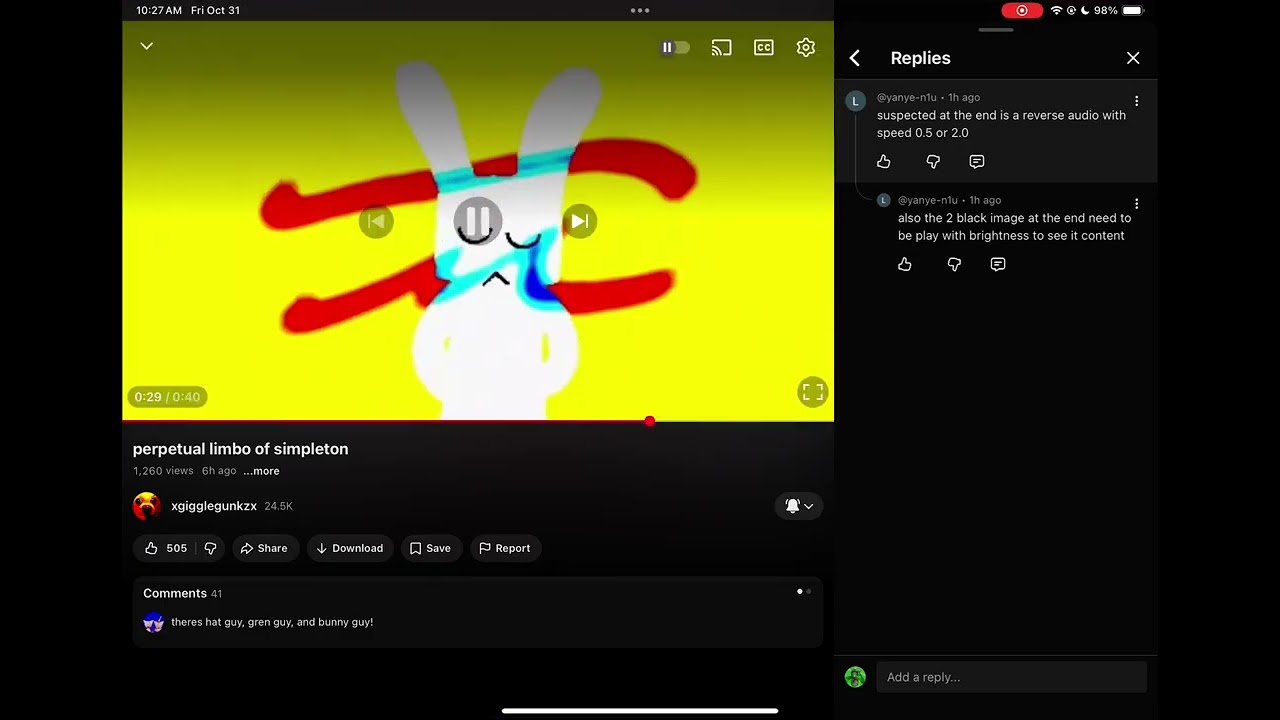Toggle closed captions CC
Image resolution: width=1280 pixels, height=720 pixels.
coord(763,47)
